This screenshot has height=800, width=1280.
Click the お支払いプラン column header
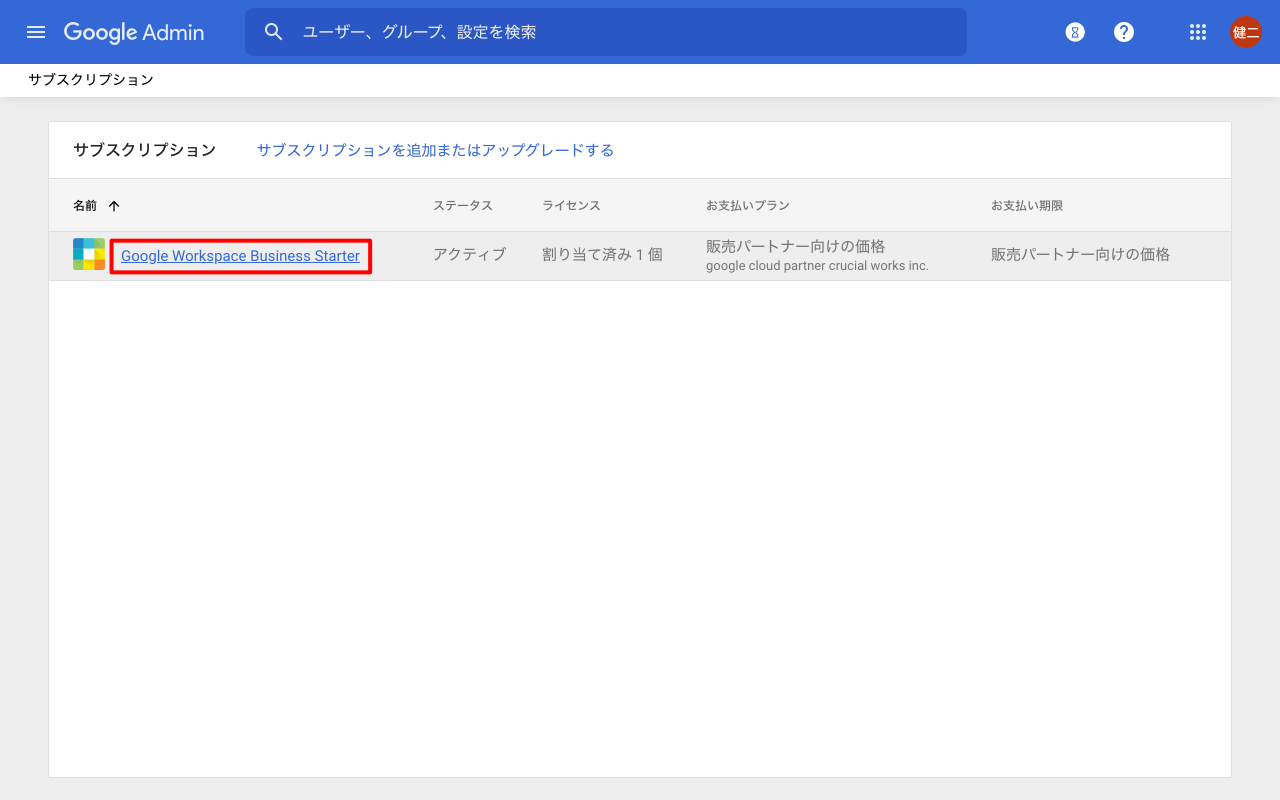click(748, 205)
